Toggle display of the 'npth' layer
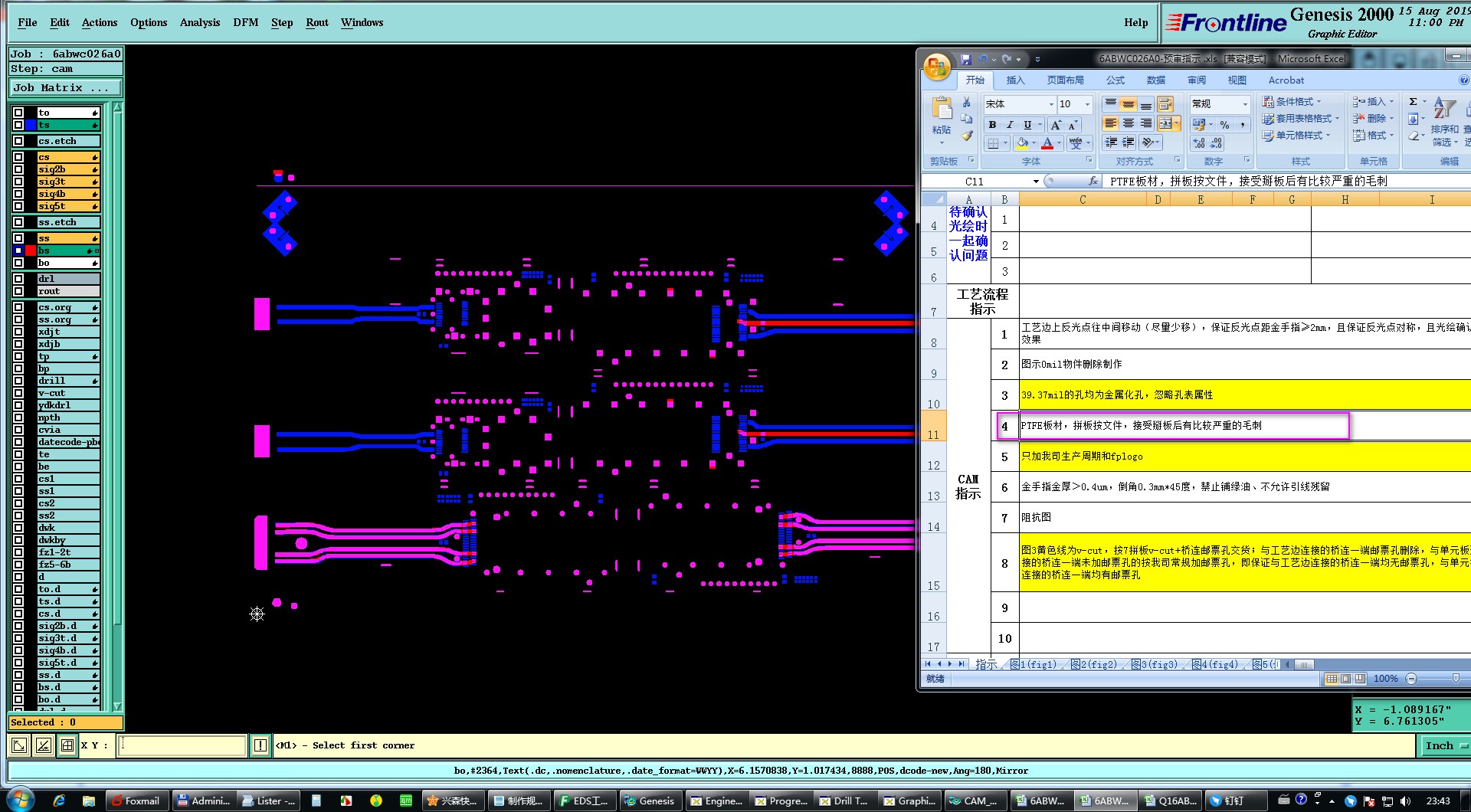 pos(18,417)
